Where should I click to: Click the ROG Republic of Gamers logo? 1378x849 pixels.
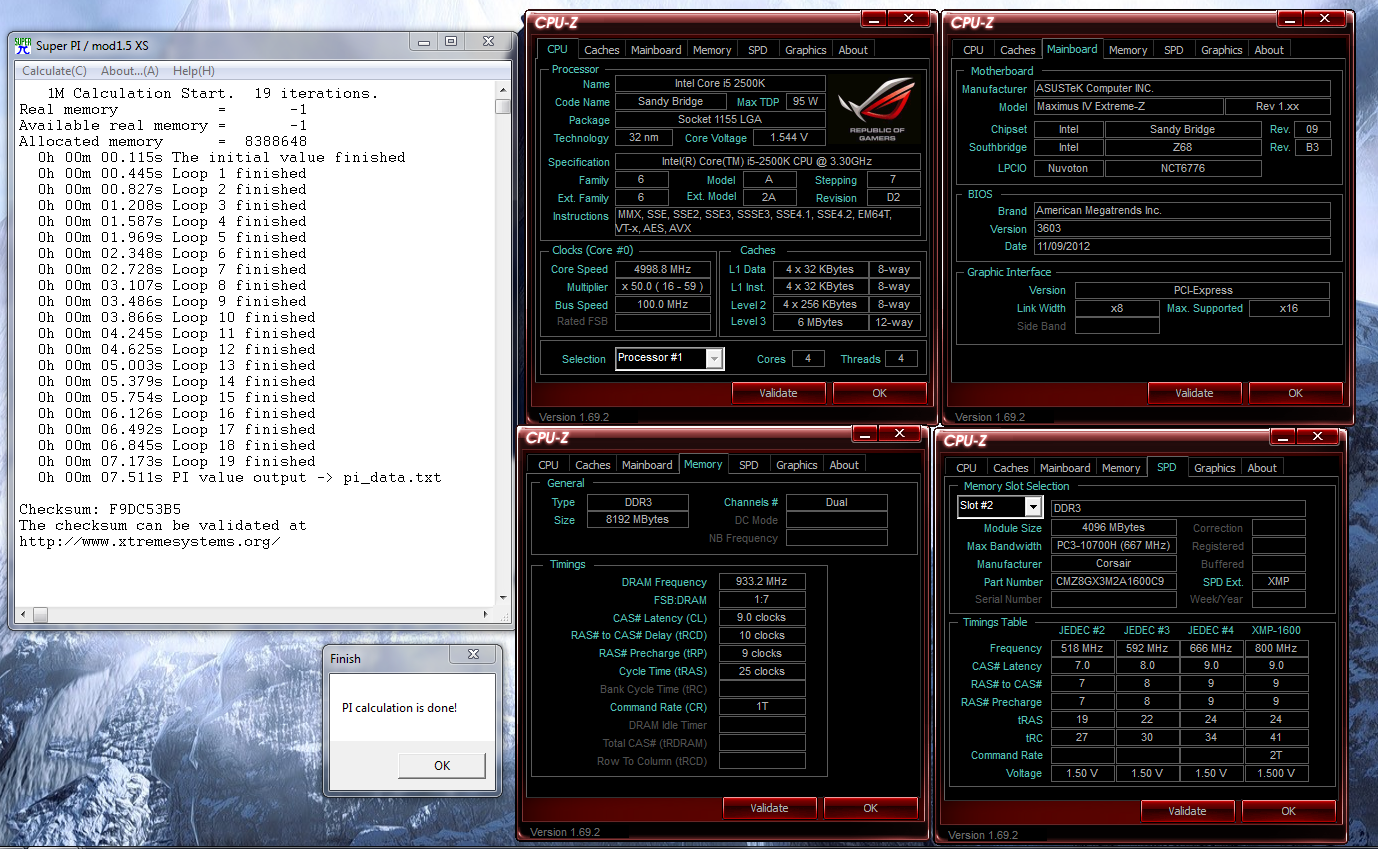tap(876, 109)
